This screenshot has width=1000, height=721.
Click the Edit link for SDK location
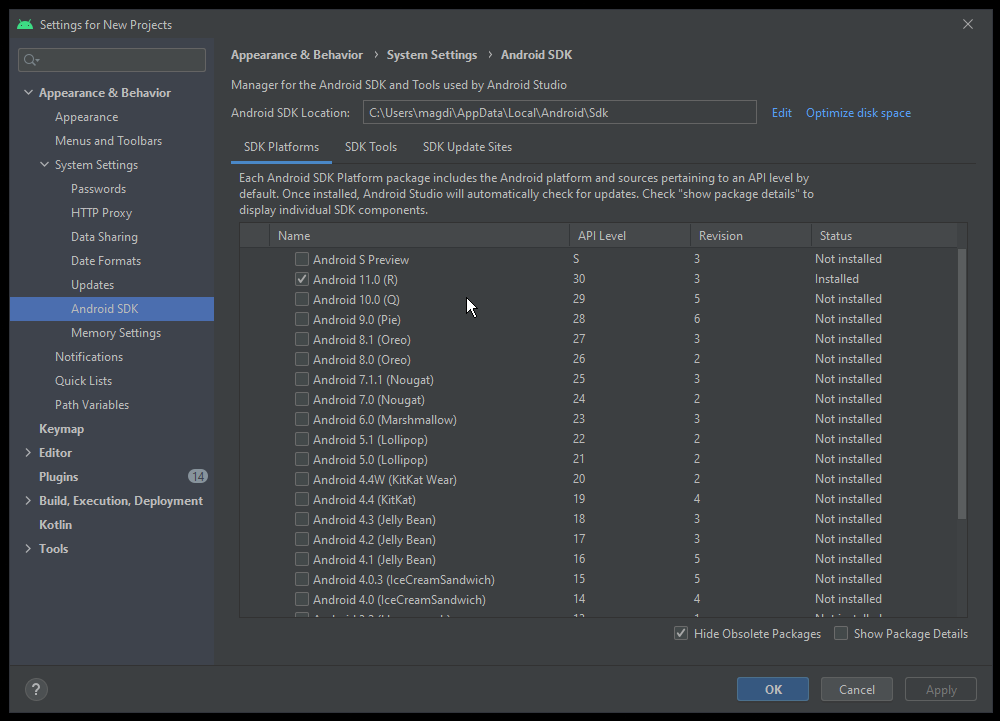781,113
